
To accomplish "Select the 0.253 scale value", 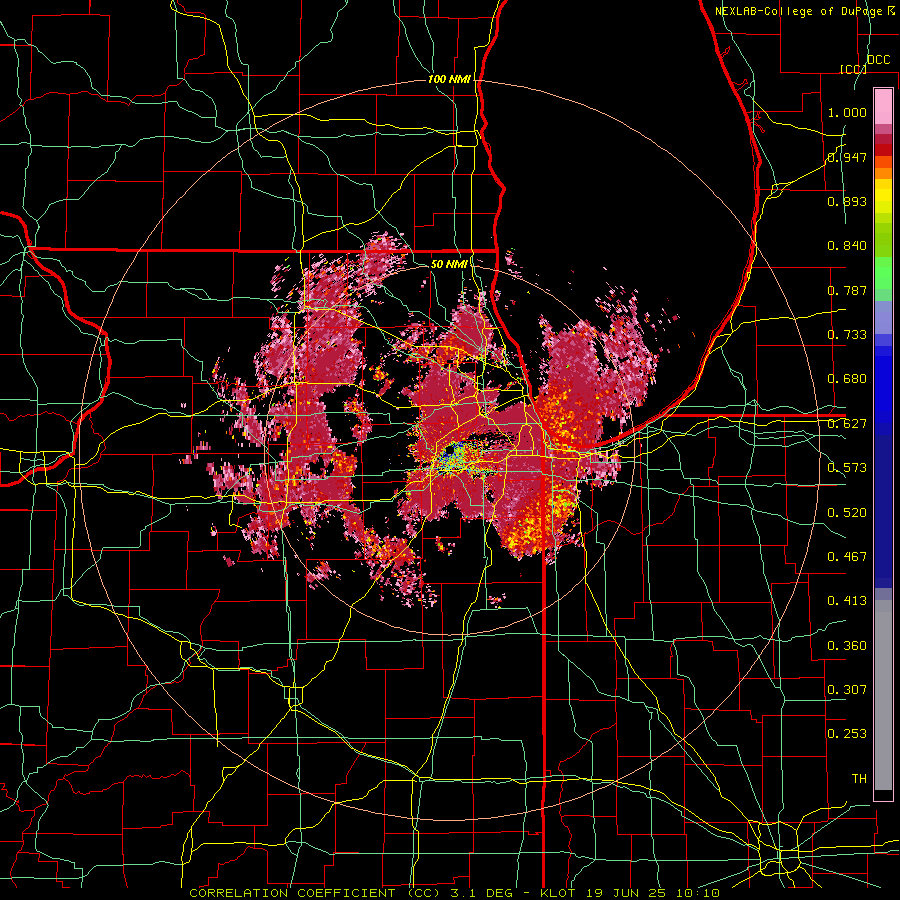I will coord(847,734).
